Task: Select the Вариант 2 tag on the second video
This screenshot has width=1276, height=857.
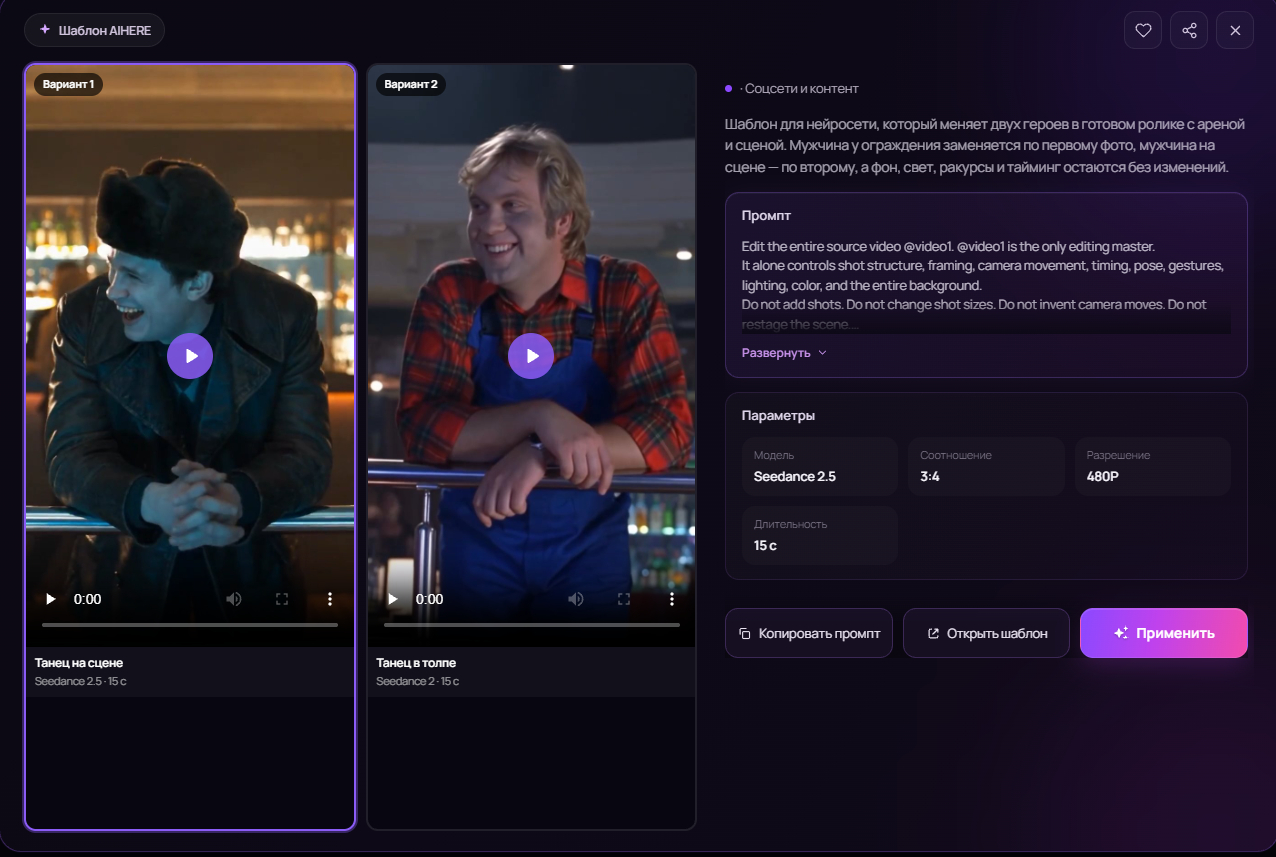Action: 411,84
